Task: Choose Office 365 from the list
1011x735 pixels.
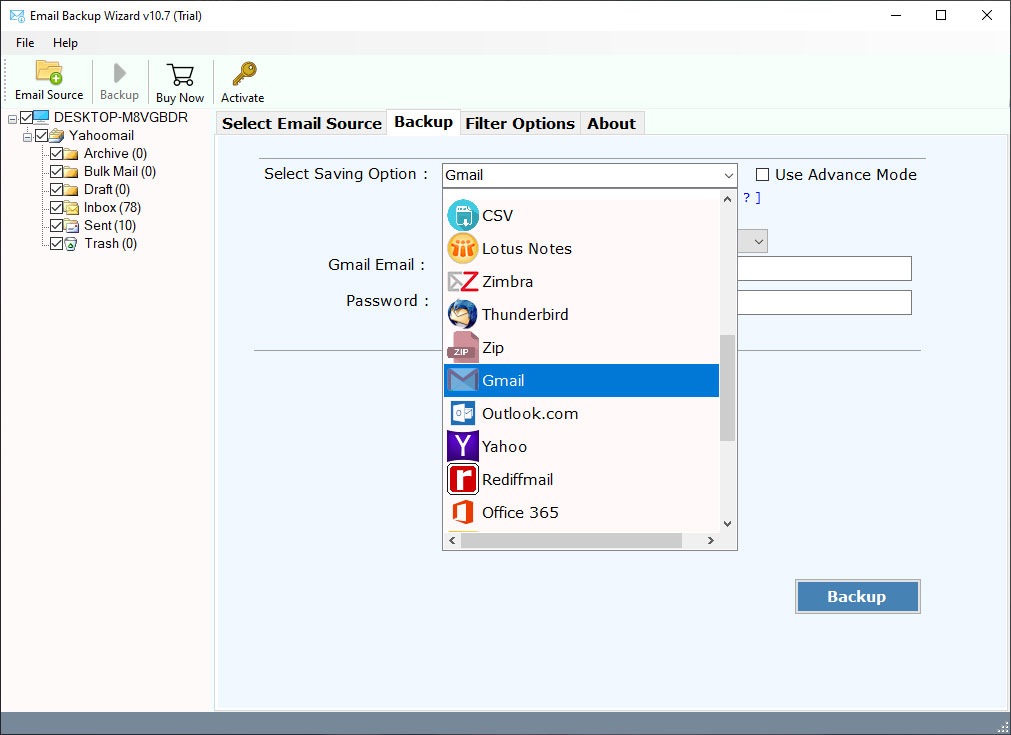Action: [581, 512]
